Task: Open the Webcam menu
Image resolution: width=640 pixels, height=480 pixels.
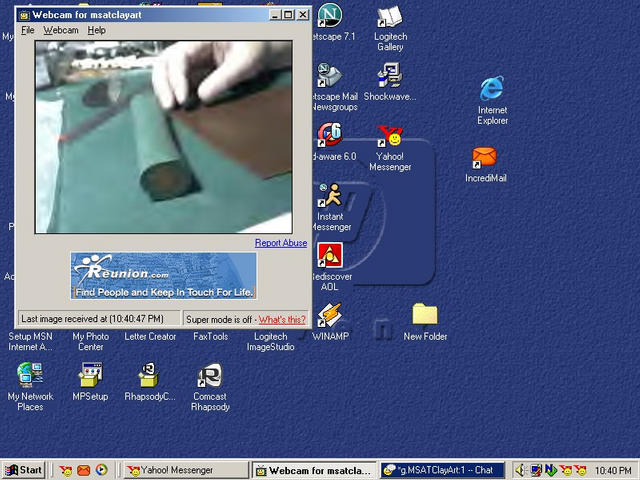Action: pos(61,30)
